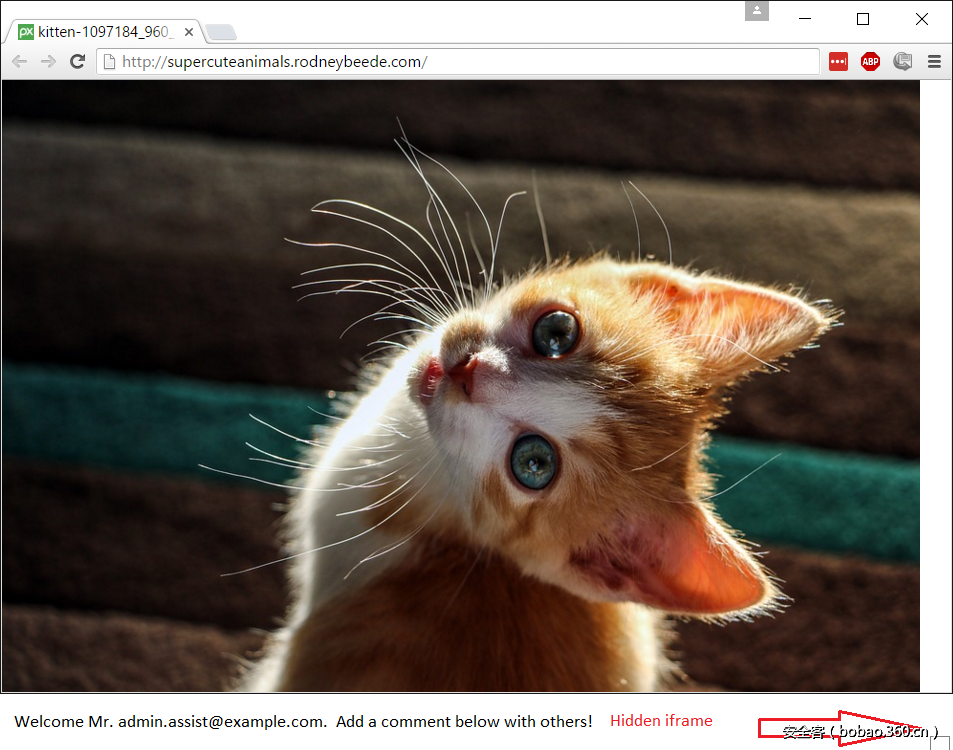Click the Hidden iframe link
This screenshot has height=750, width=953.
coord(661,720)
